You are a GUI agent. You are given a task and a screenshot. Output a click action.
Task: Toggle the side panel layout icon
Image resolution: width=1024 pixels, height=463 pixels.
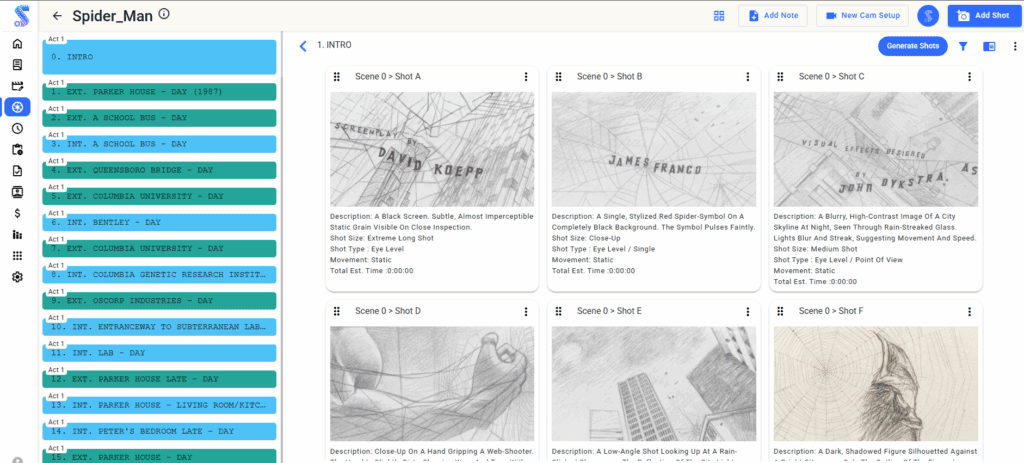tap(989, 46)
